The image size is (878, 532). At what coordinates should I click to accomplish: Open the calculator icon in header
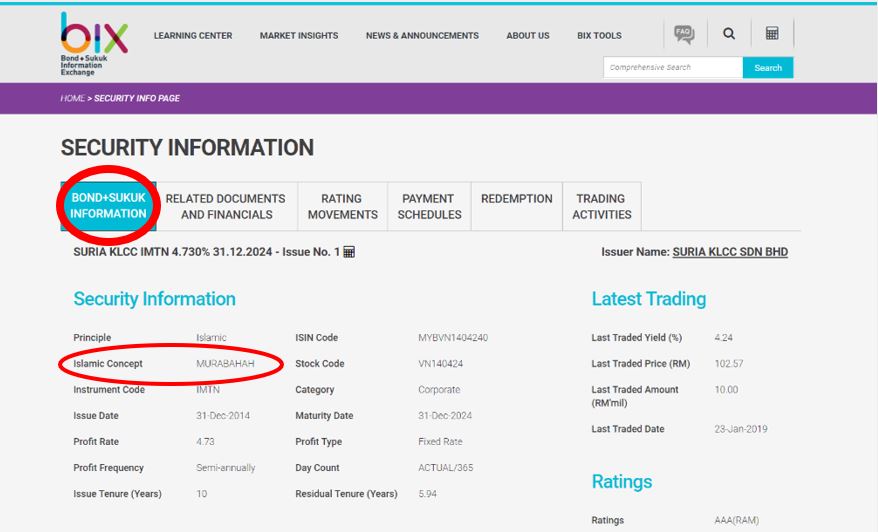pyautogui.click(x=772, y=33)
